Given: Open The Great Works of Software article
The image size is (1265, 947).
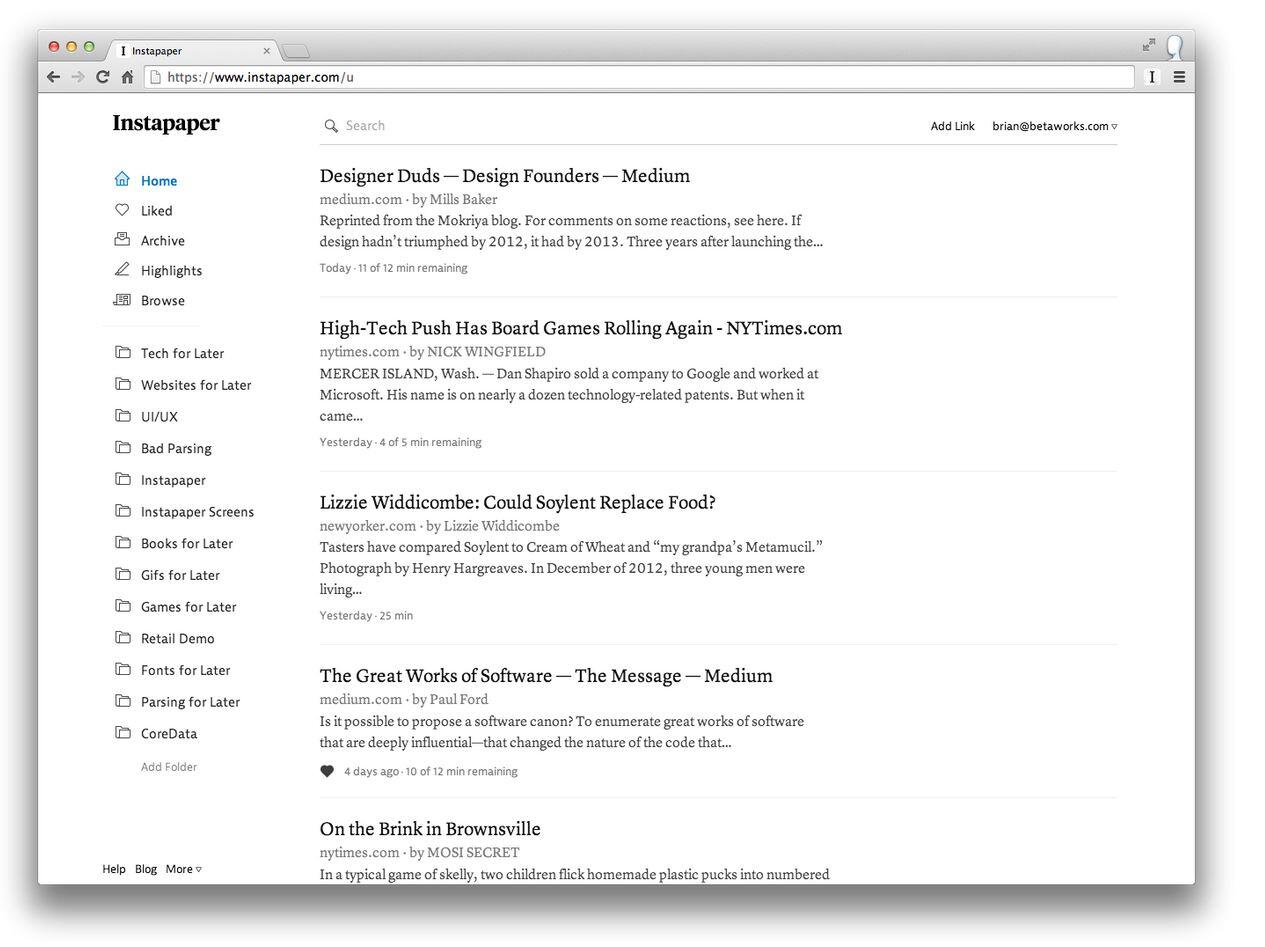Looking at the screenshot, I should 546,676.
